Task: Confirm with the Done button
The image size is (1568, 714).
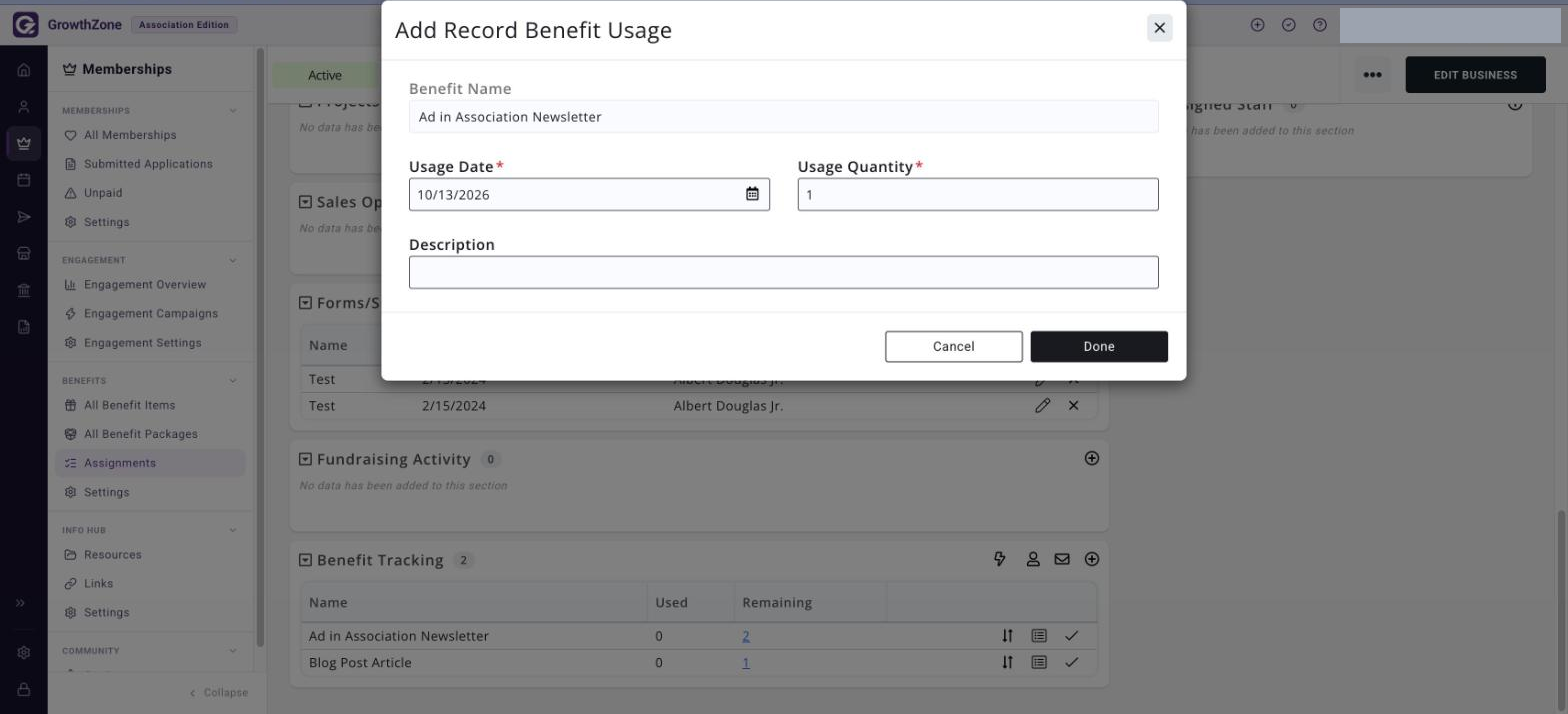Action: [1099, 346]
